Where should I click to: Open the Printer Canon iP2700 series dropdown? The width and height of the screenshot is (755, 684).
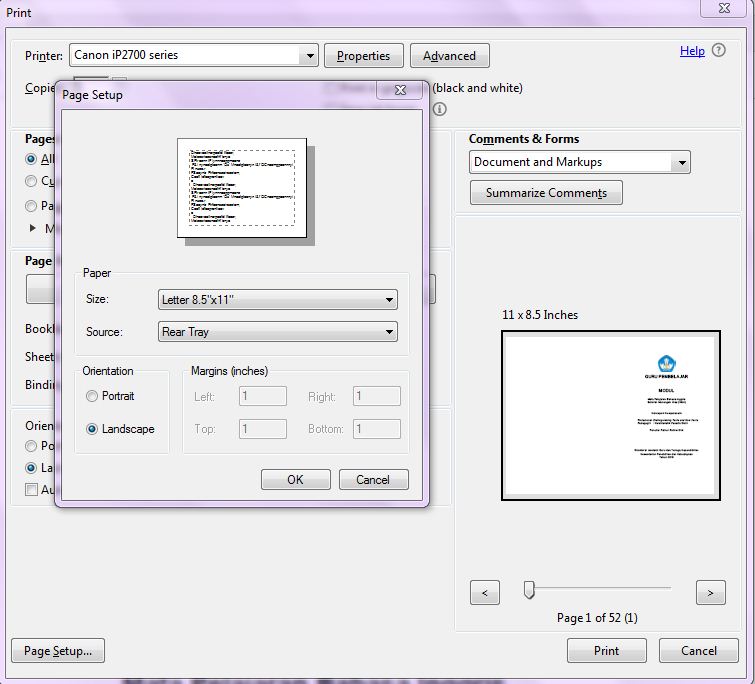click(x=194, y=55)
